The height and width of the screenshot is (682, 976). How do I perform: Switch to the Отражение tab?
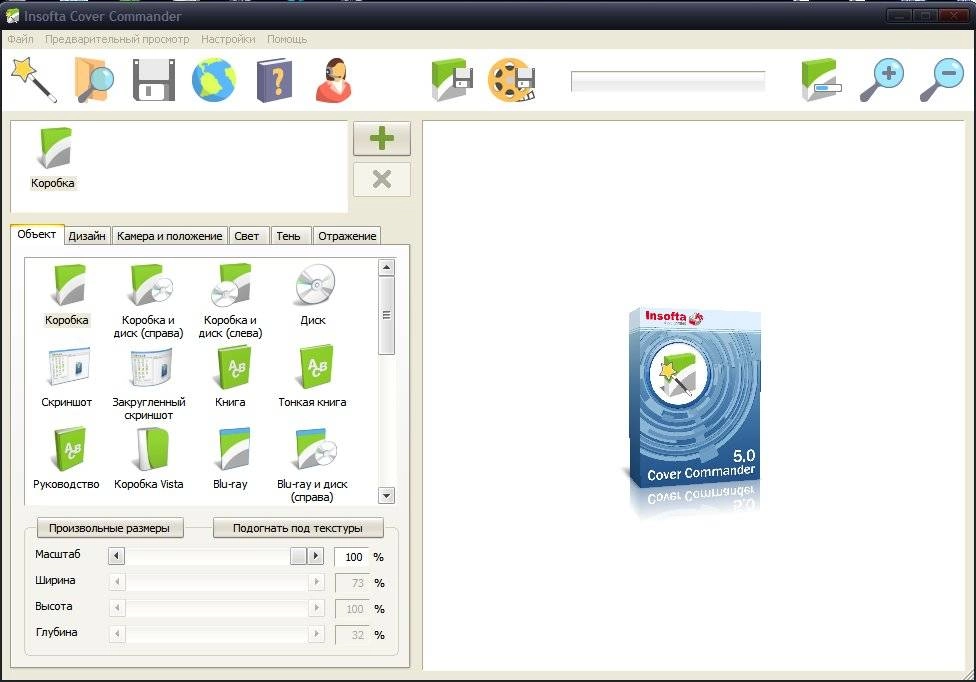(x=347, y=236)
